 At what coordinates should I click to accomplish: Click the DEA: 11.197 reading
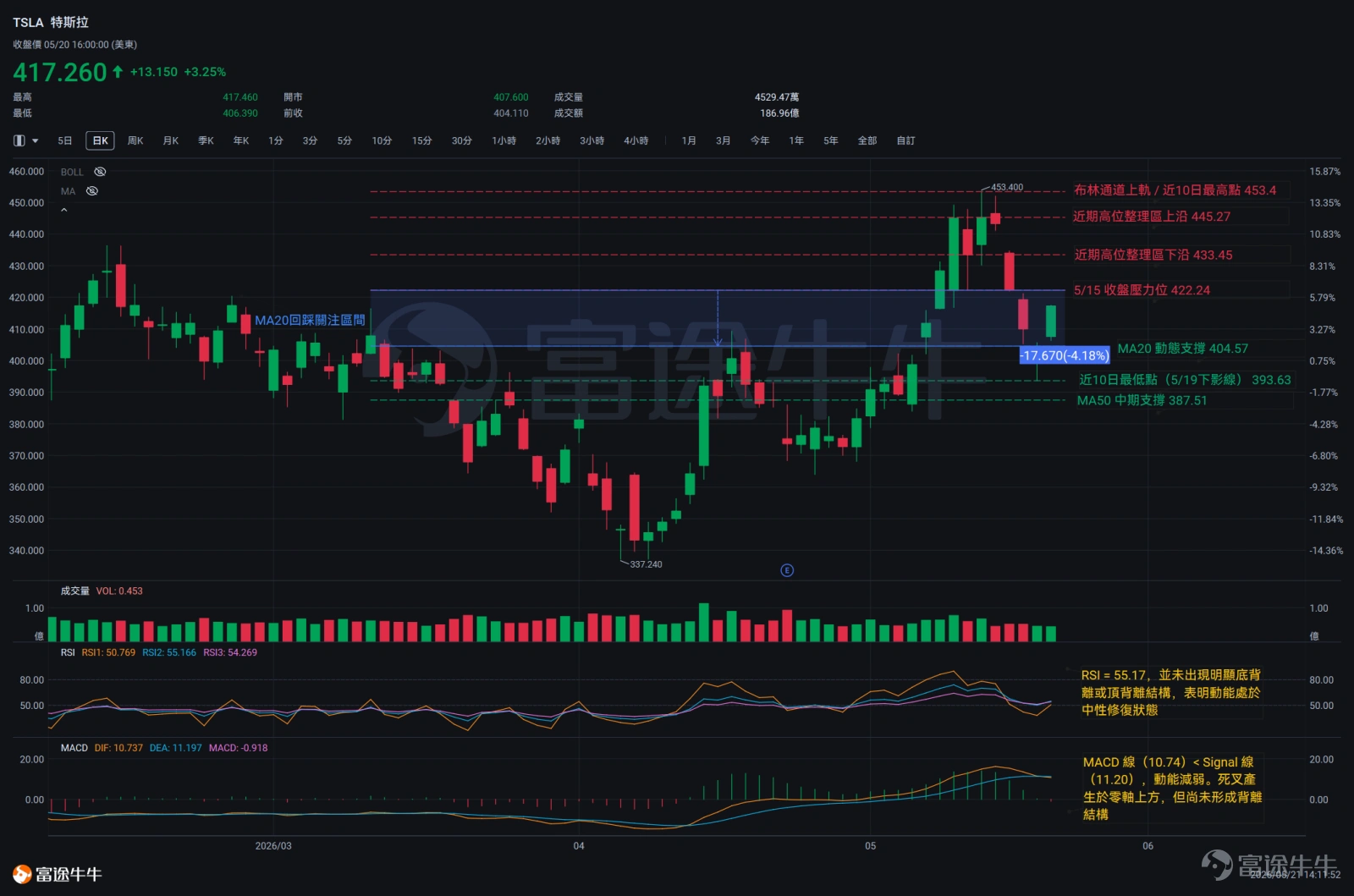click(176, 748)
